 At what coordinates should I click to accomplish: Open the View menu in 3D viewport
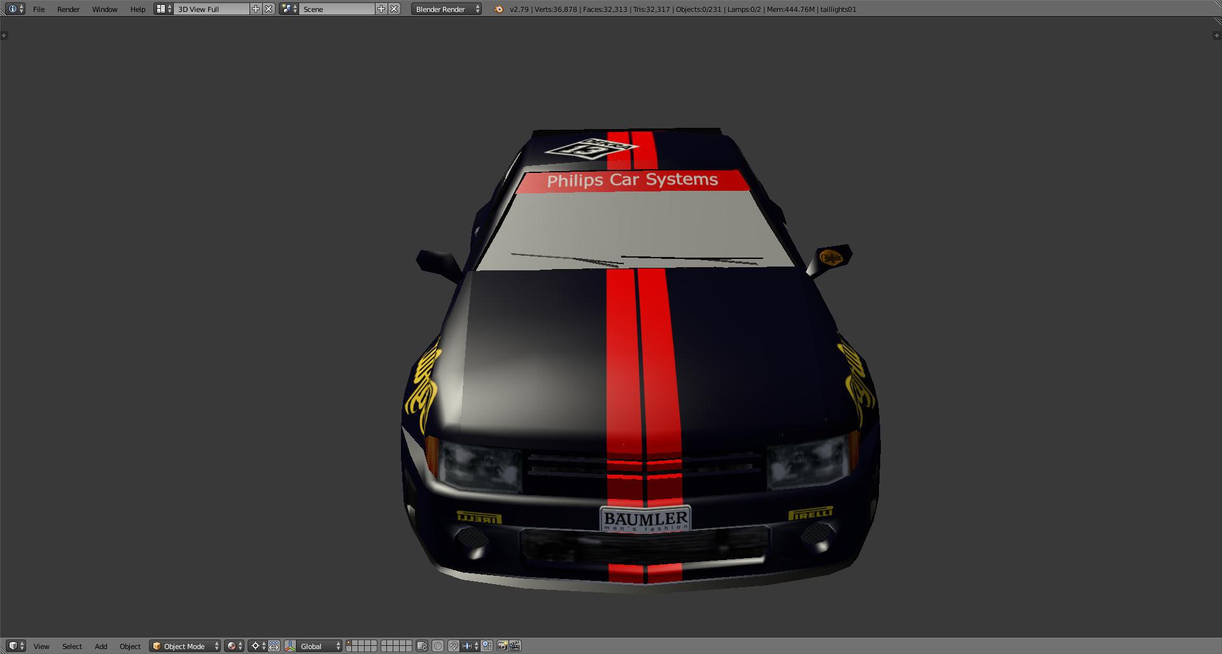point(41,646)
